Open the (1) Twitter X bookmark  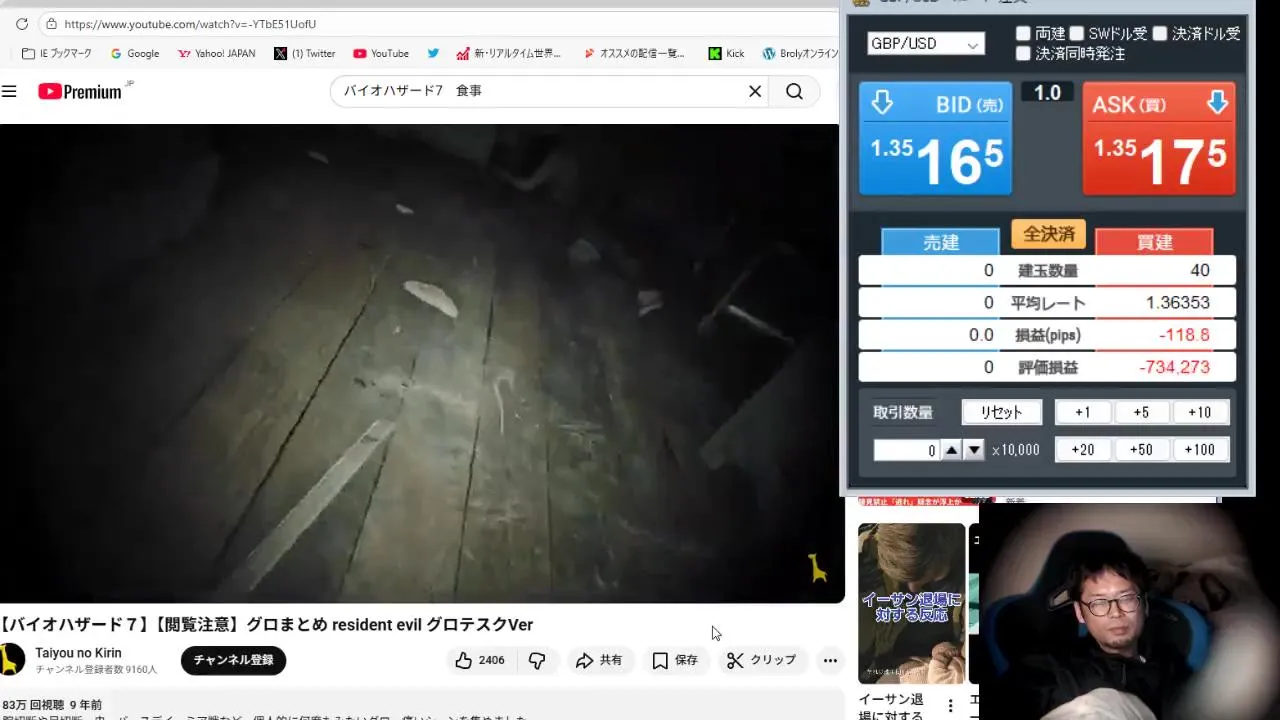pos(305,54)
